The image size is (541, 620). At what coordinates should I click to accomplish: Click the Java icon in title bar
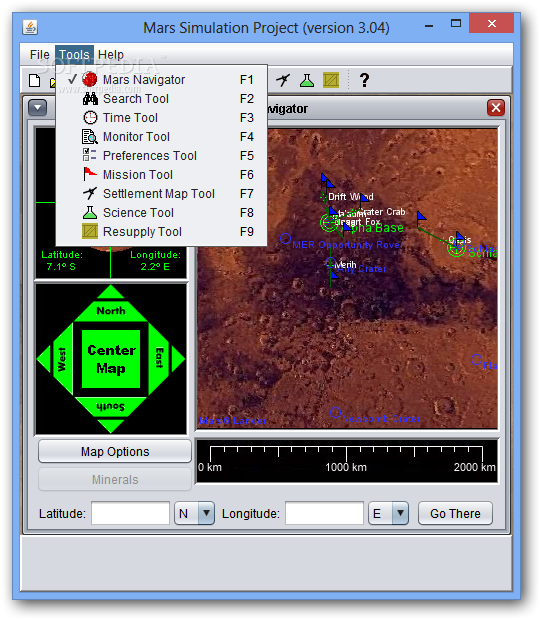coord(30,27)
